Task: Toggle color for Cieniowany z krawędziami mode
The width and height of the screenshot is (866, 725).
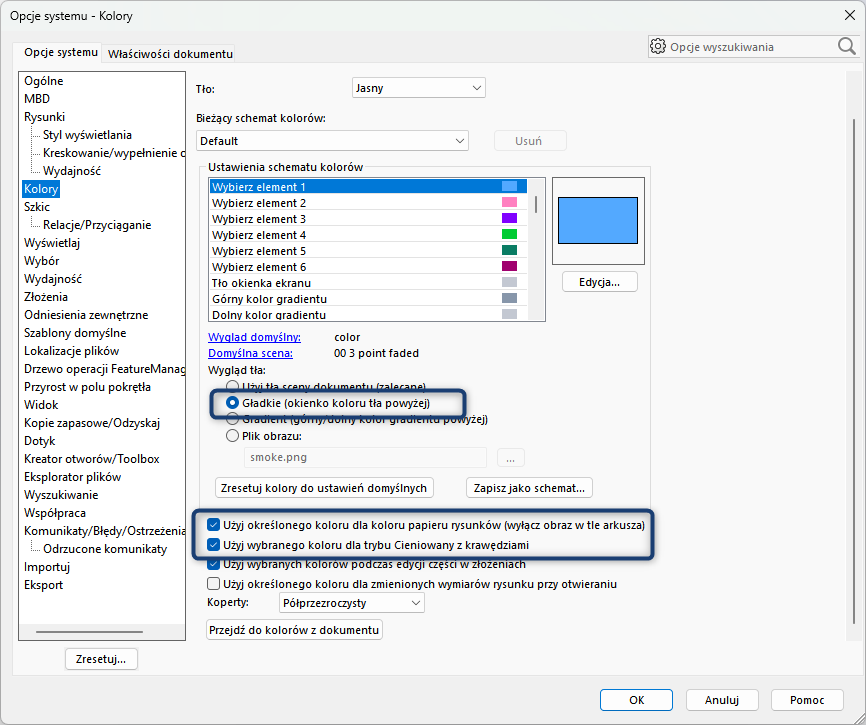Action: (x=214, y=545)
